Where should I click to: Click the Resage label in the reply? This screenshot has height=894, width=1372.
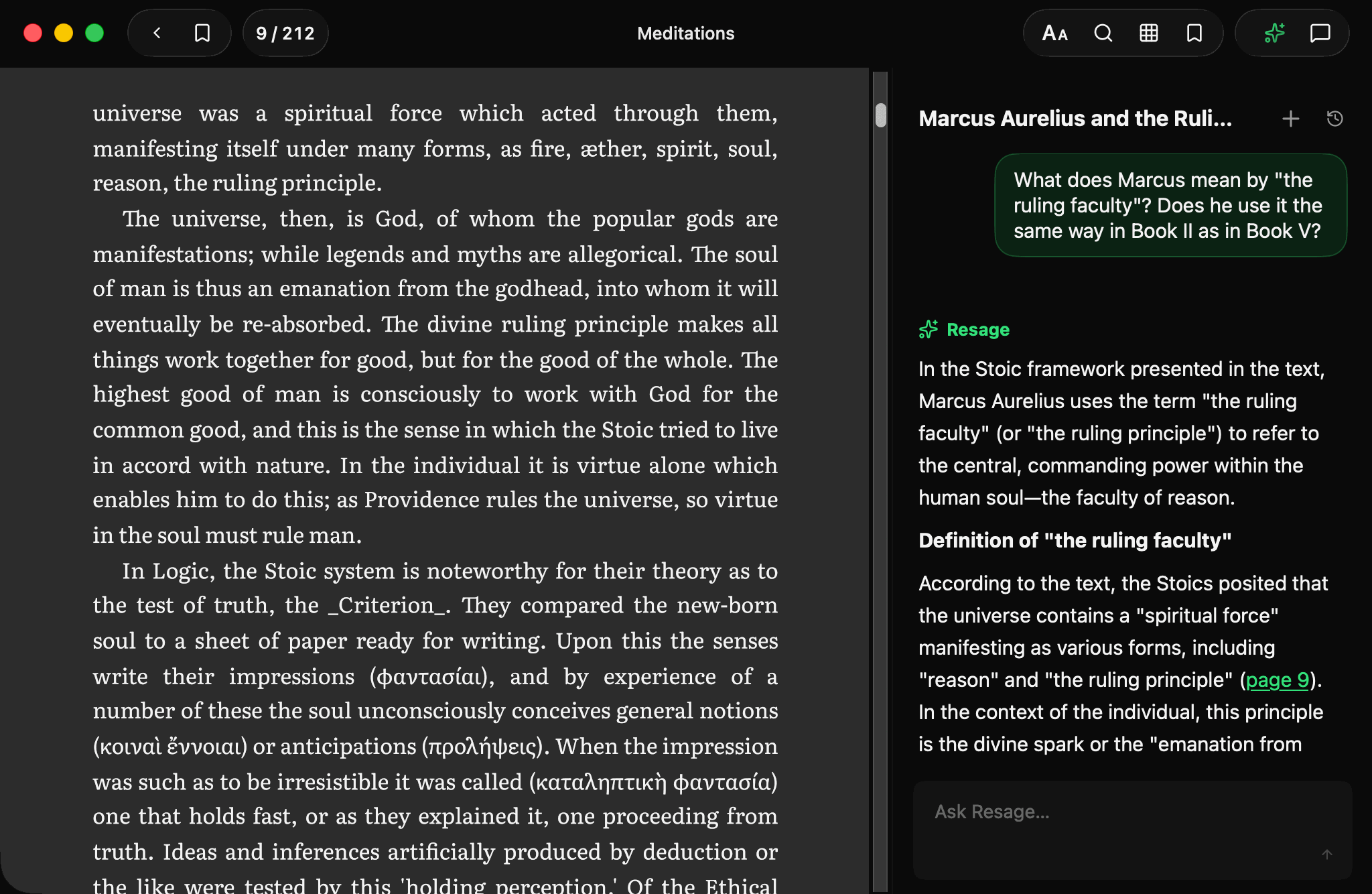coord(977,330)
